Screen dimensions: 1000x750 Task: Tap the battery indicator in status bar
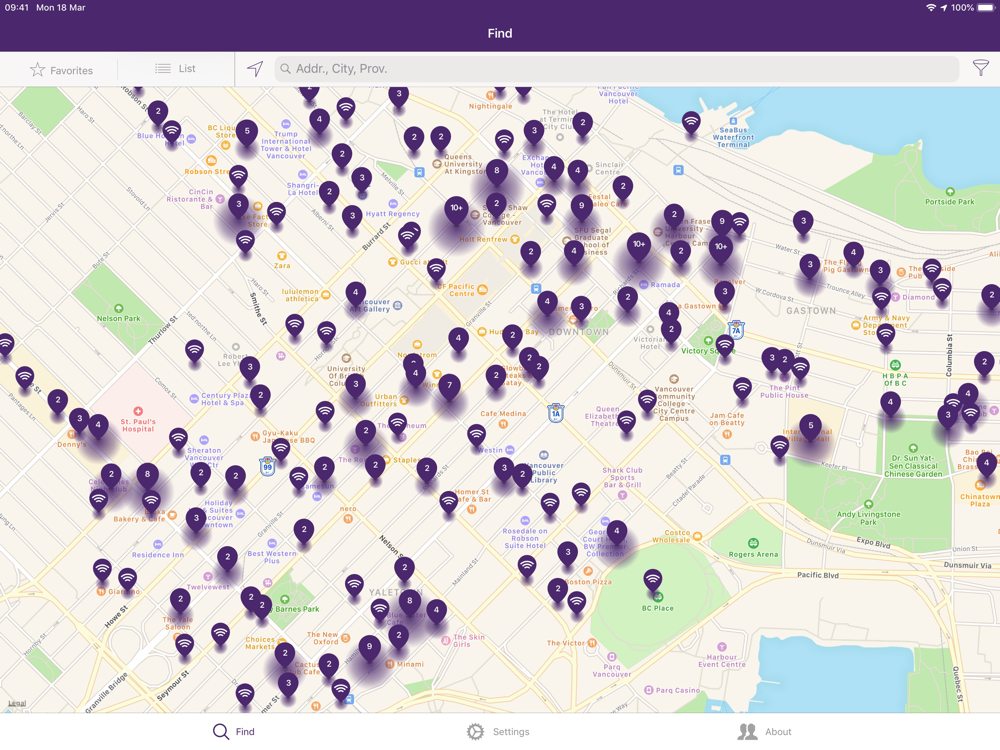[x=987, y=8]
